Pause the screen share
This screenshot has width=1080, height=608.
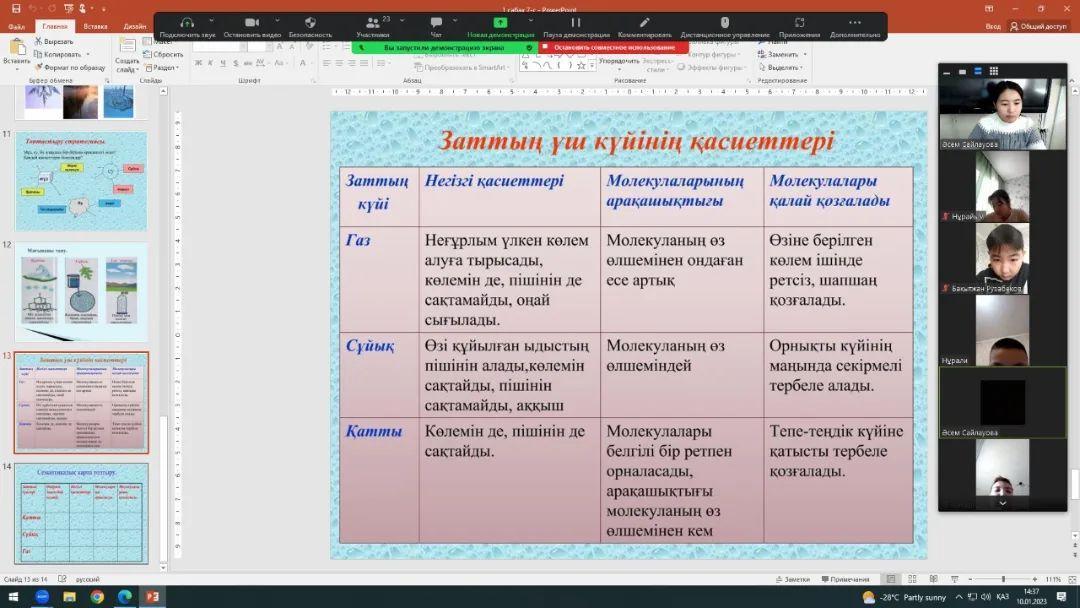point(576,23)
